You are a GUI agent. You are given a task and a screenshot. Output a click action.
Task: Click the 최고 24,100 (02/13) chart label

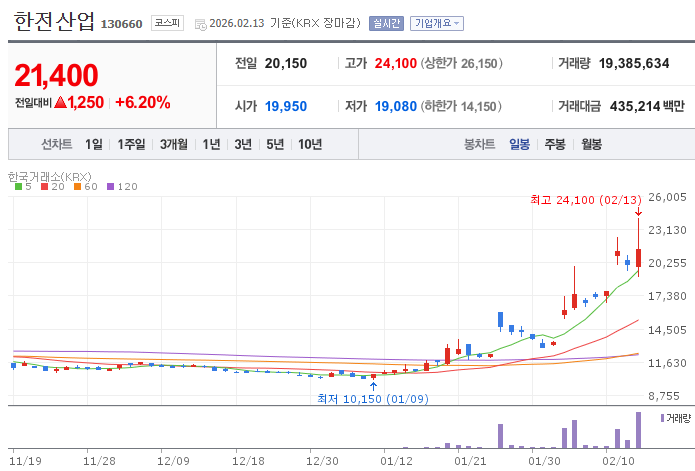(x=586, y=200)
